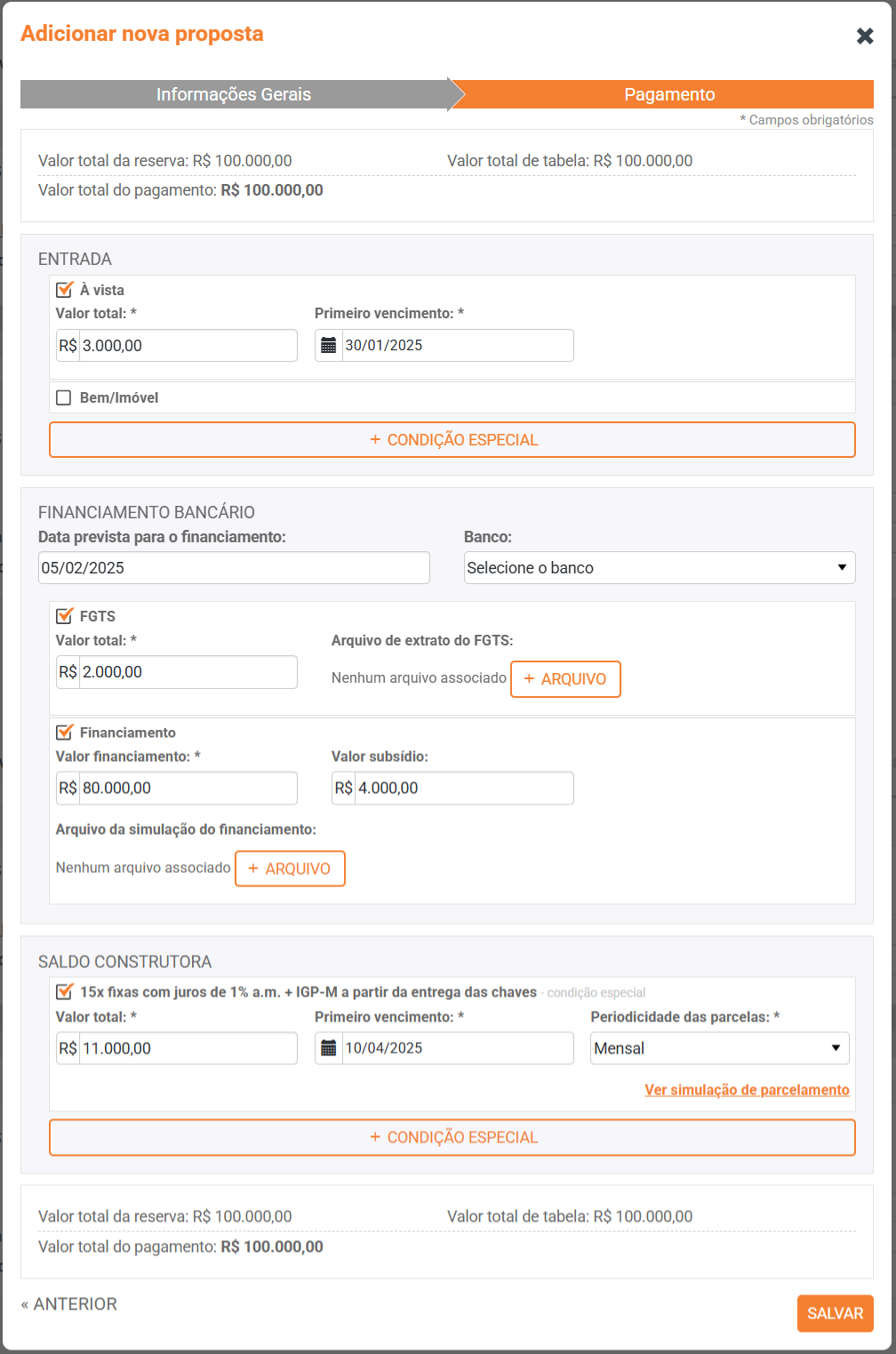
Task: Open calendar icon for Saldo Construtora vencimento
Action: tap(329, 1048)
